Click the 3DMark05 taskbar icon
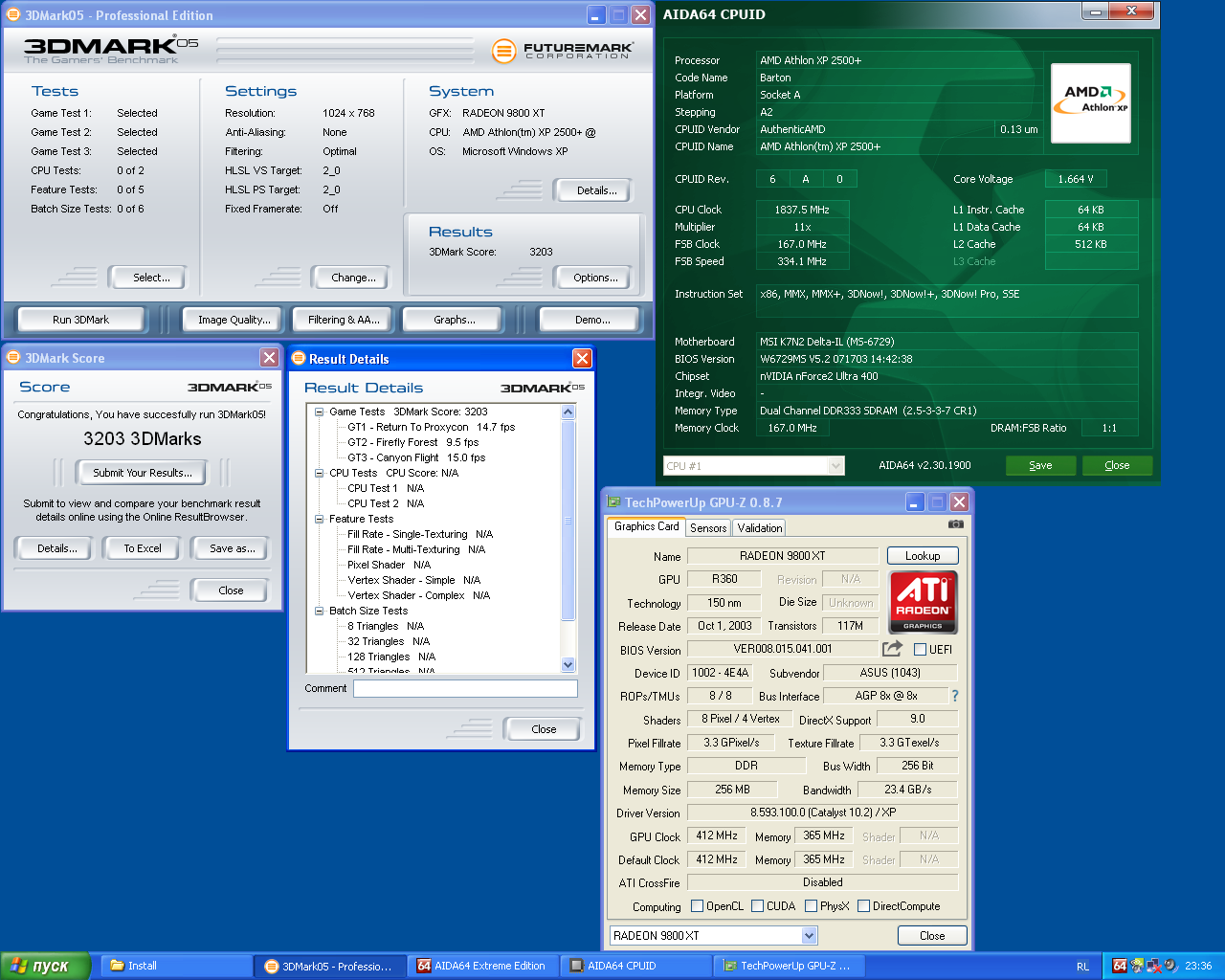Image resolution: width=1225 pixels, height=980 pixels. [x=271, y=966]
